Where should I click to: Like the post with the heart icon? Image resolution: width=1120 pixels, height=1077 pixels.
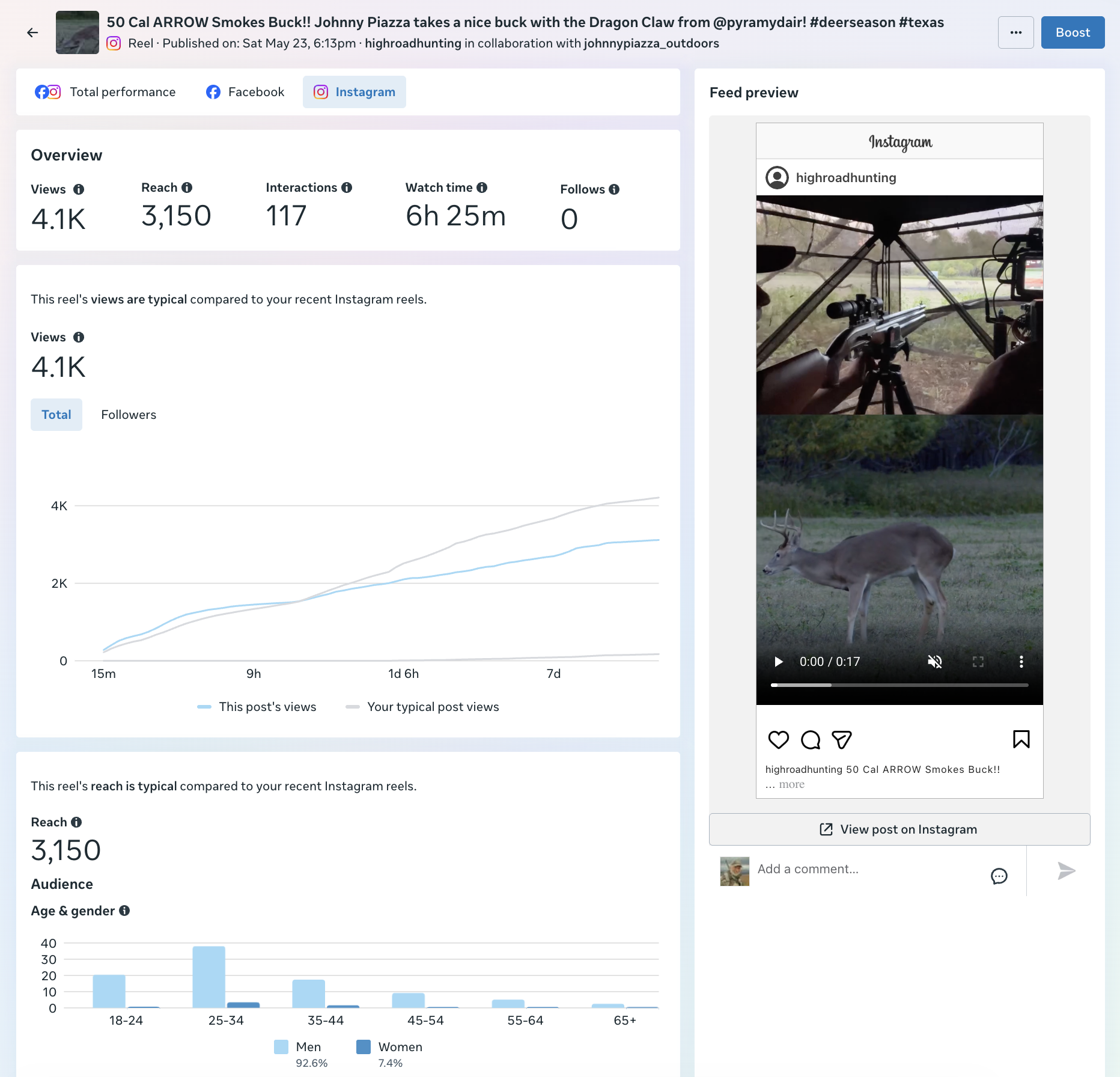pyautogui.click(x=779, y=740)
